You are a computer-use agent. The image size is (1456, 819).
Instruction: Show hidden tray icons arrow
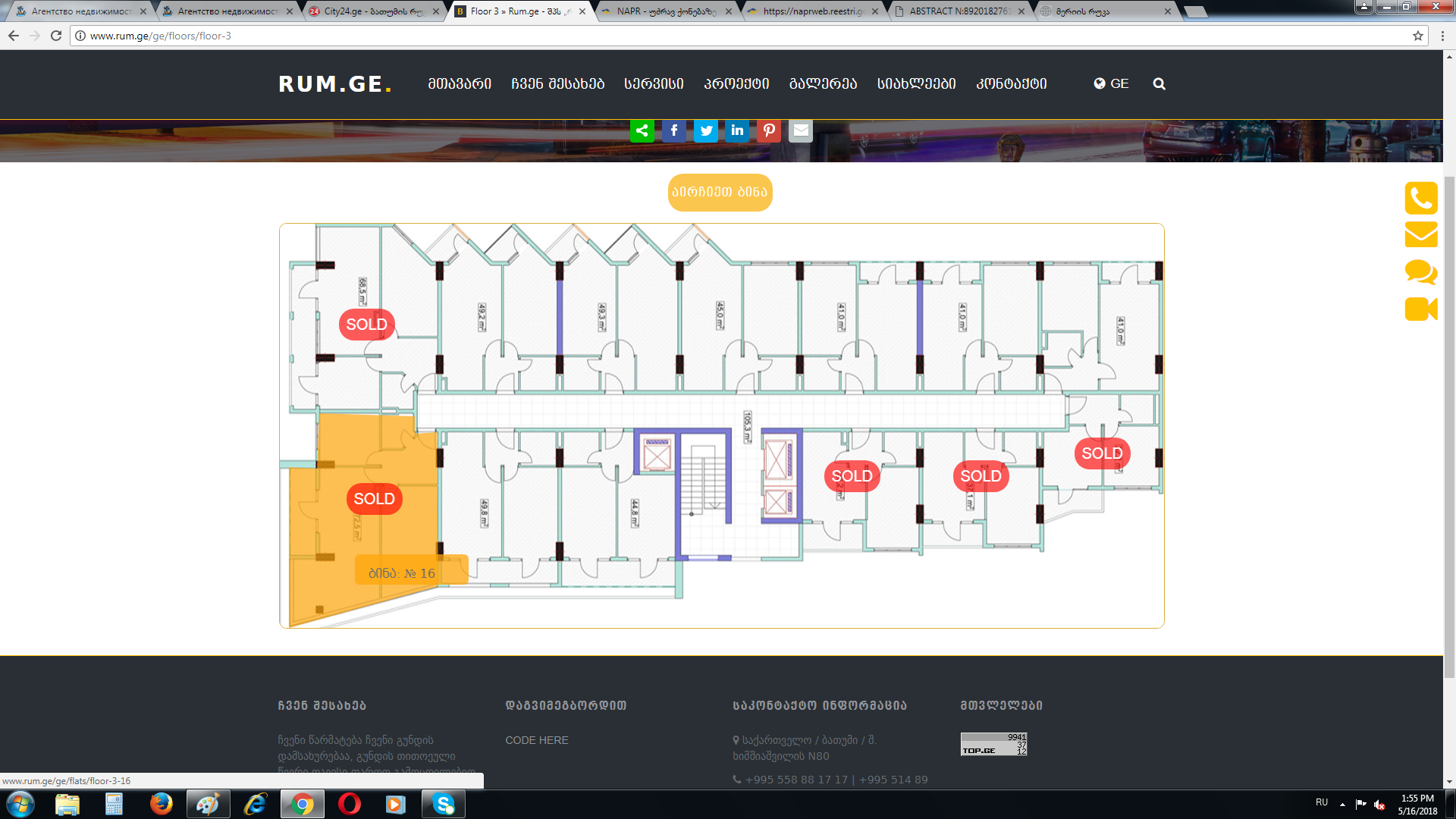click(x=1342, y=804)
